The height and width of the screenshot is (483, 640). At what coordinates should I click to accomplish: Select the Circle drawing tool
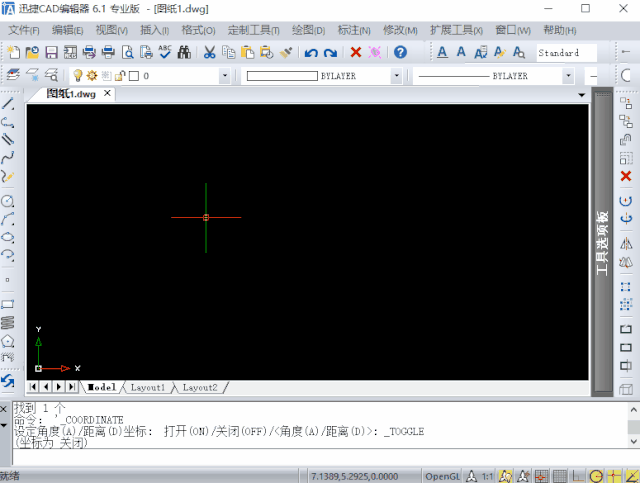click(x=8, y=201)
